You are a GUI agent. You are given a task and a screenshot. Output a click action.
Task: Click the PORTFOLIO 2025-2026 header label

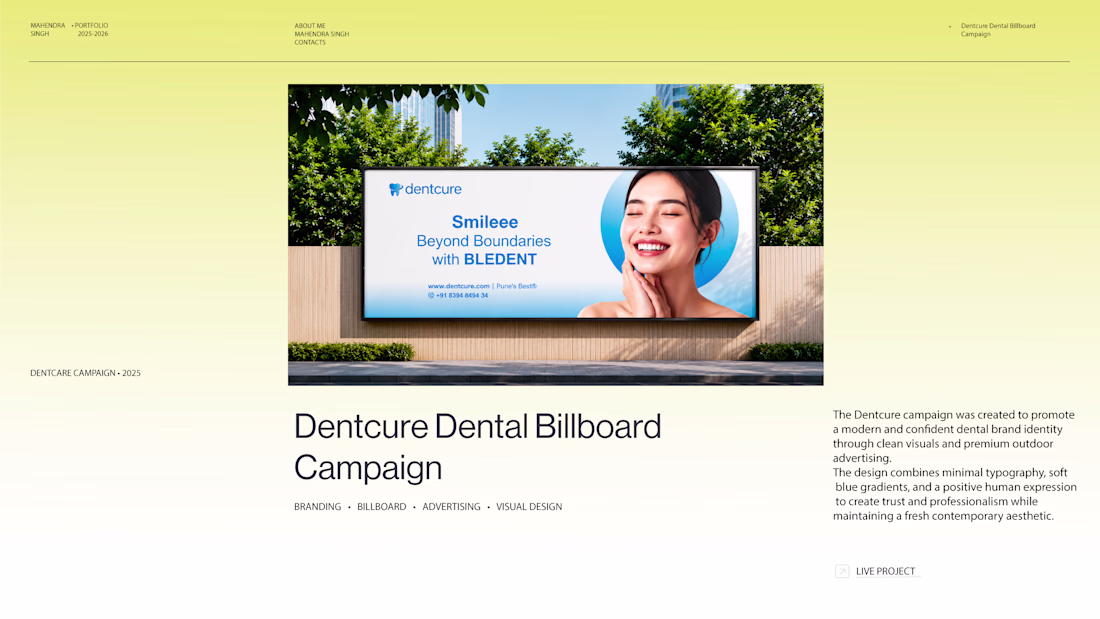point(92,29)
